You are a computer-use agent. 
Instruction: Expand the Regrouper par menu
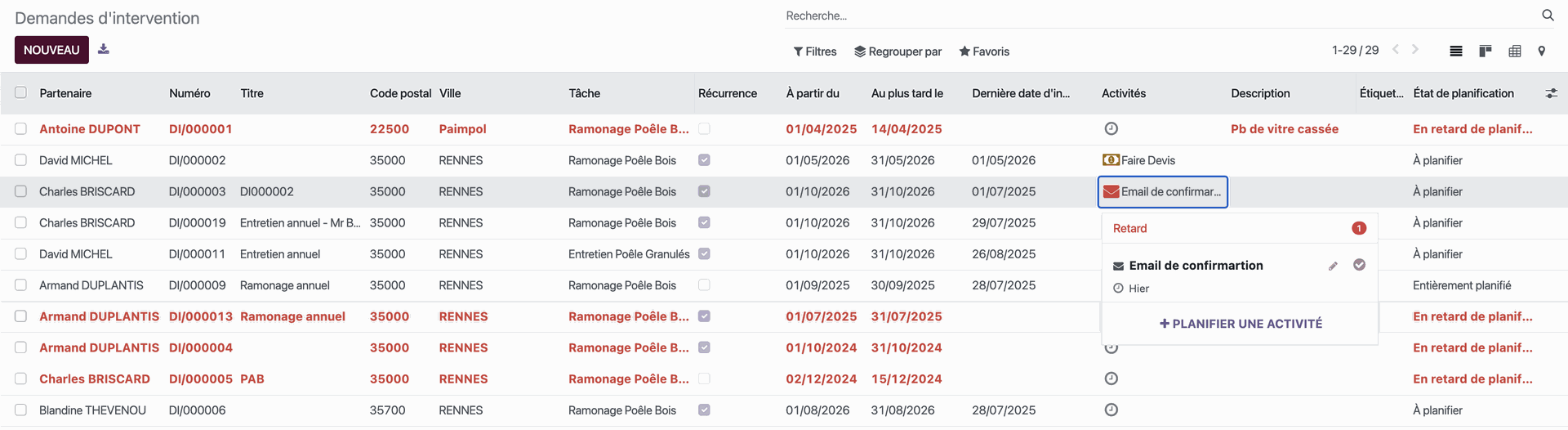click(x=898, y=52)
